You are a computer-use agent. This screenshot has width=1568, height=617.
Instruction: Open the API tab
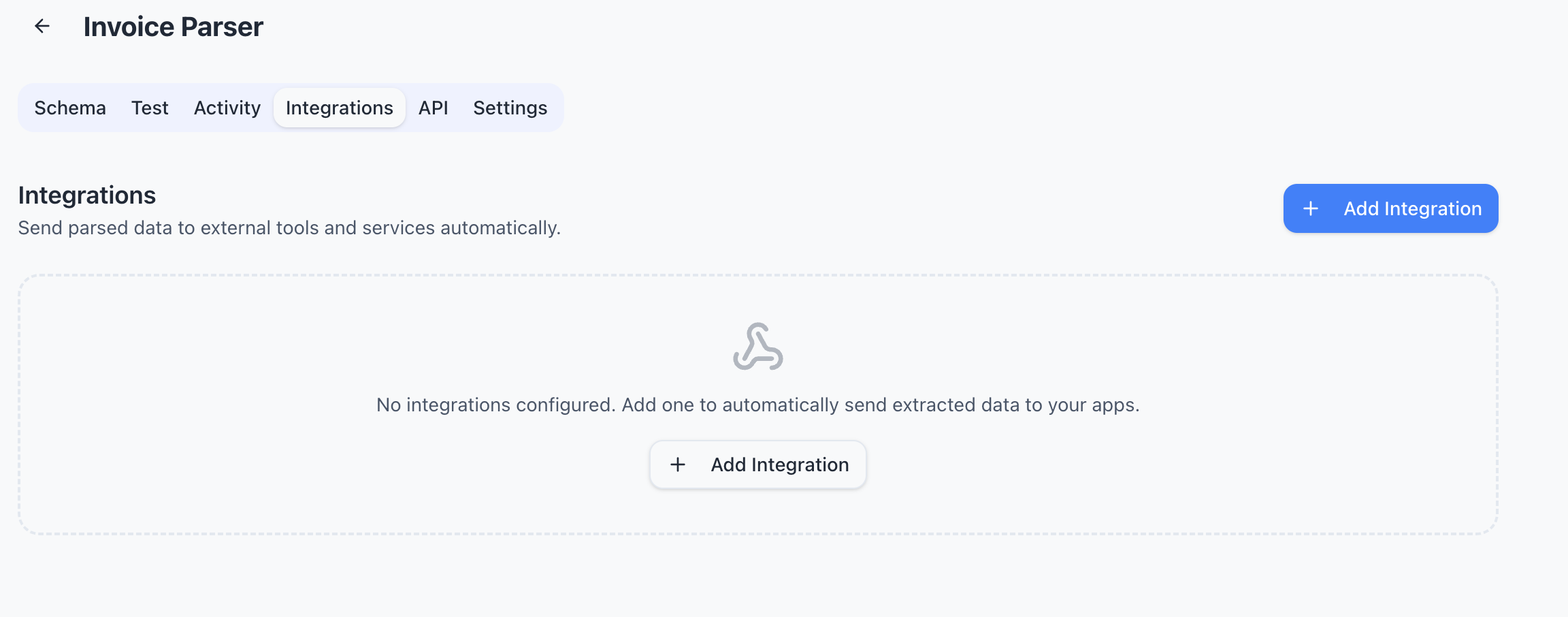click(x=433, y=107)
